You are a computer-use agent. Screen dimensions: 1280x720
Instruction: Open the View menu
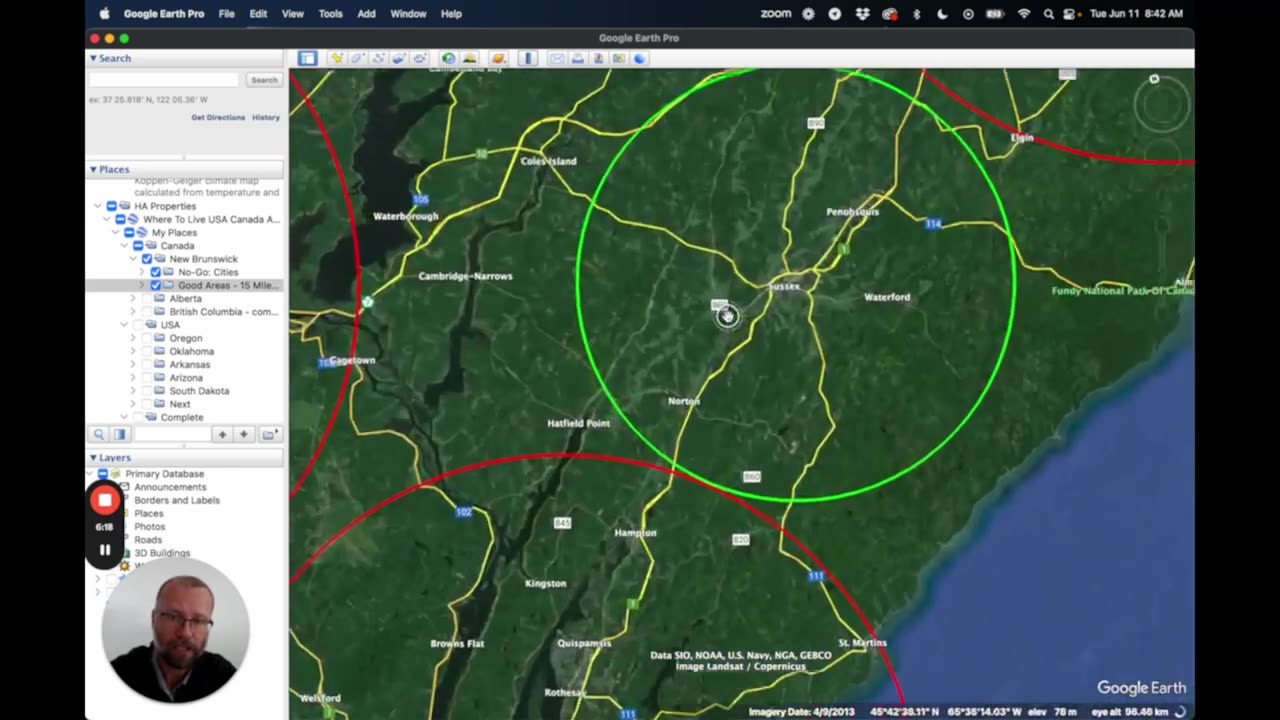[293, 14]
